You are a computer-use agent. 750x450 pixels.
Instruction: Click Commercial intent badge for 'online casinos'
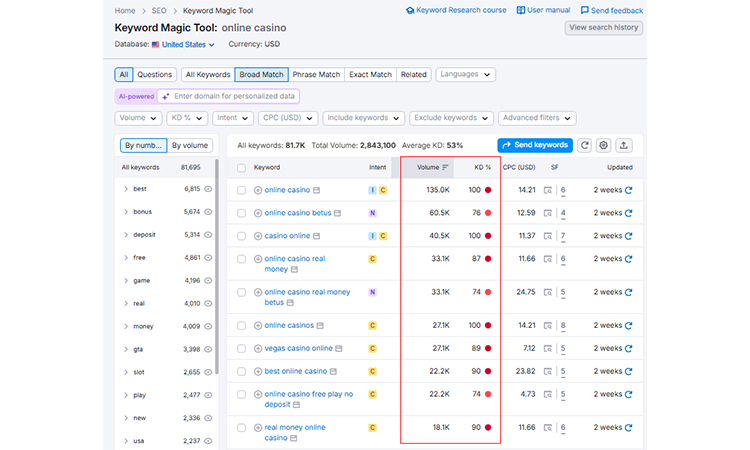point(372,326)
